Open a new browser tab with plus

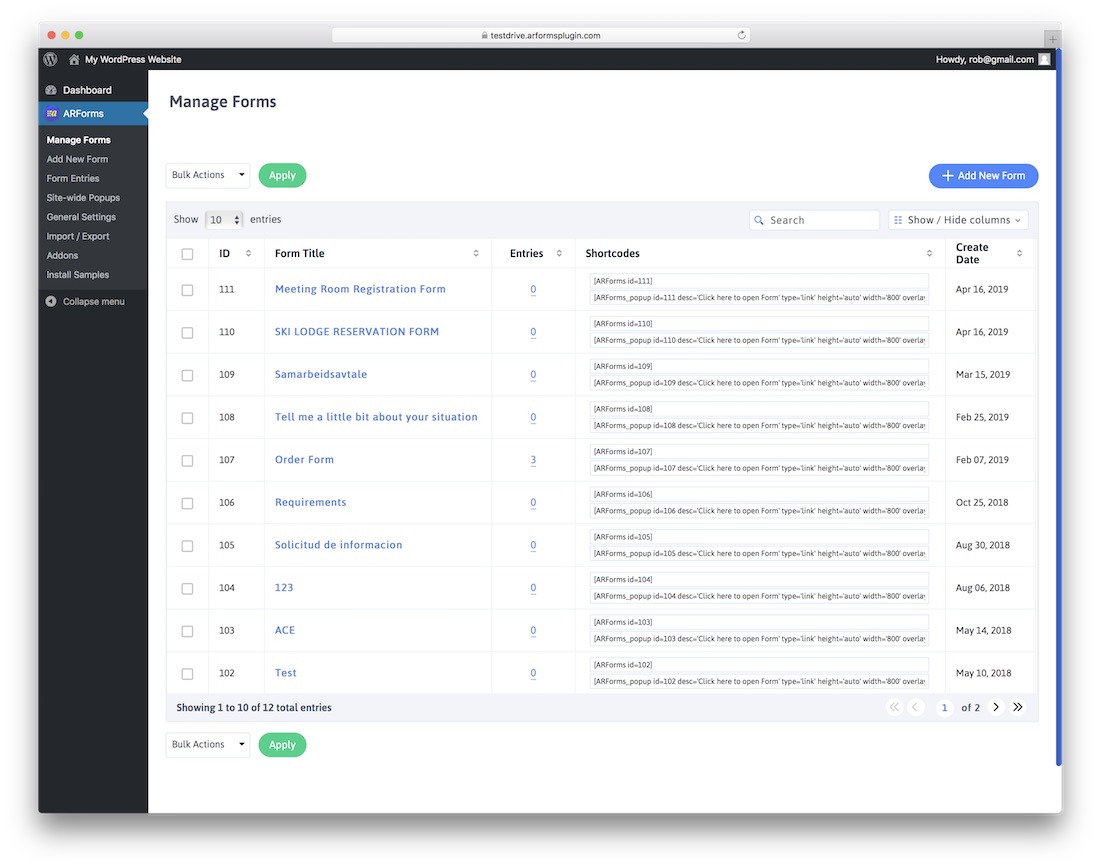tap(1052, 39)
